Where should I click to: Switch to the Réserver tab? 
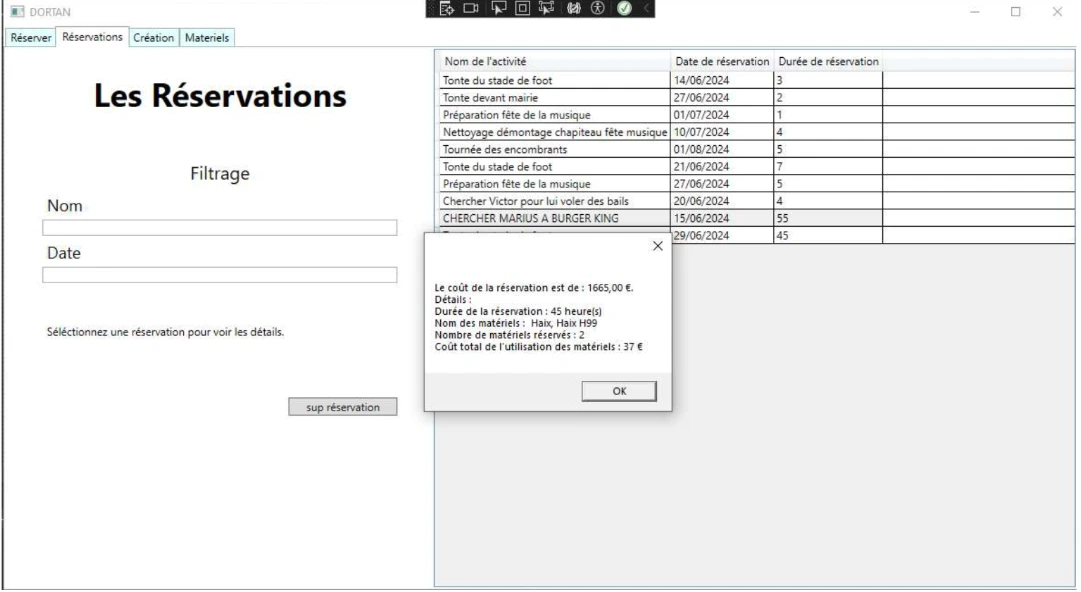(31, 37)
